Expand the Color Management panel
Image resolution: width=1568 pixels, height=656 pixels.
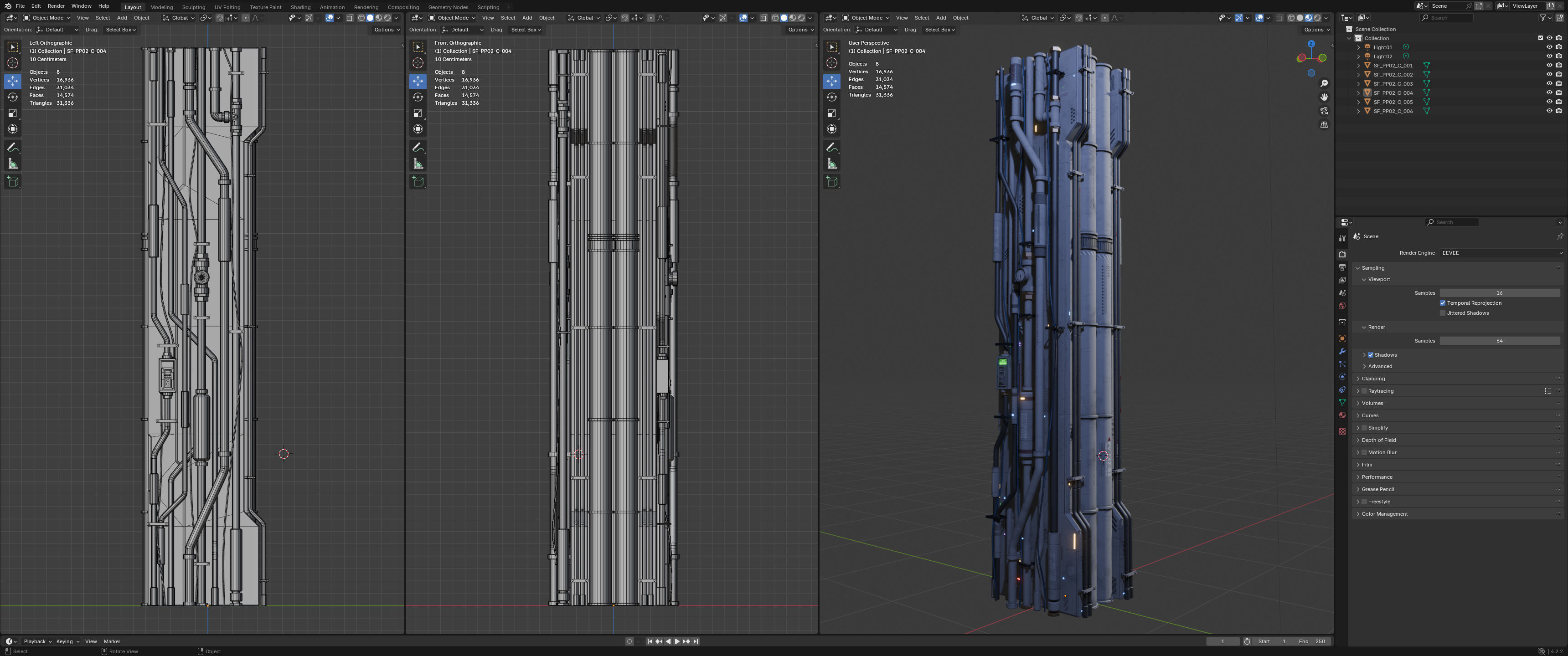pos(1384,513)
